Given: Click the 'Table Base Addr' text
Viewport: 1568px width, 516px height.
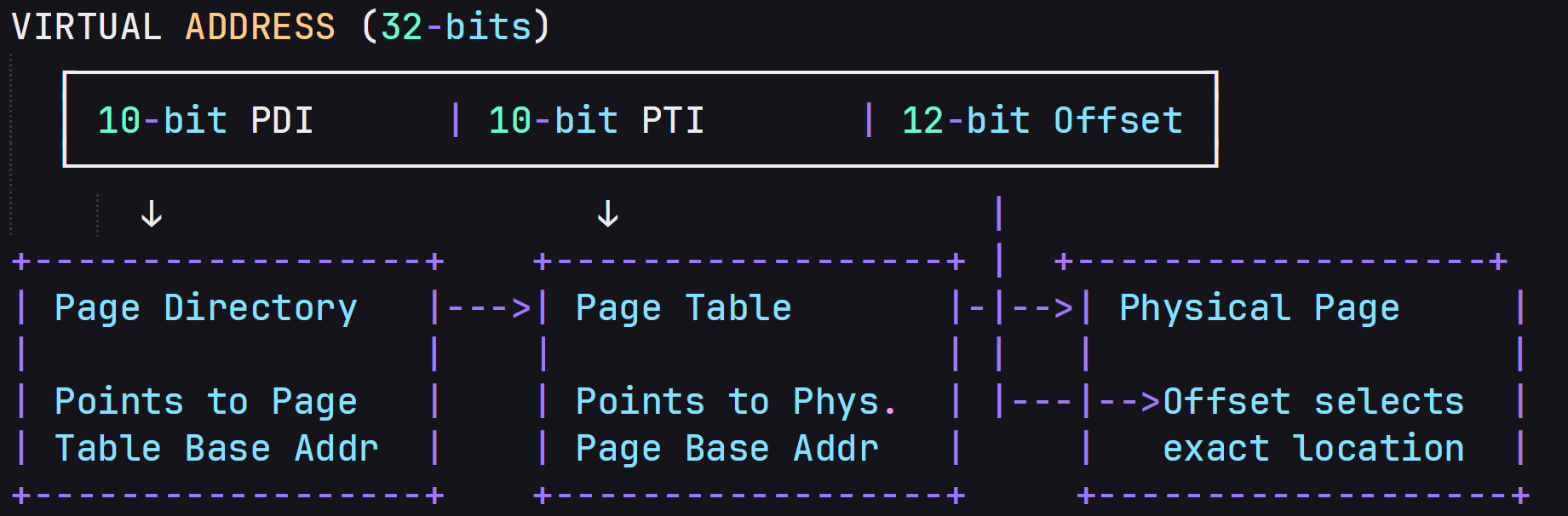Looking at the screenshot, I should (x=216, y=449).
